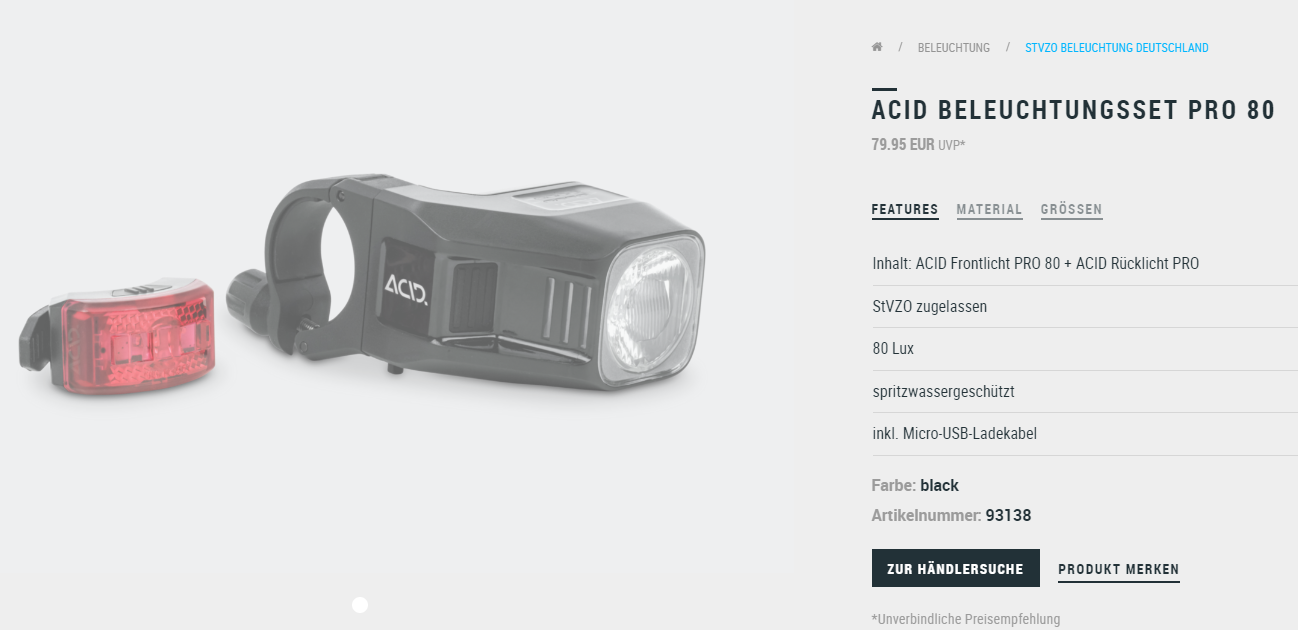Click the home icon in the breadcrumb

(x=877, y=47)
